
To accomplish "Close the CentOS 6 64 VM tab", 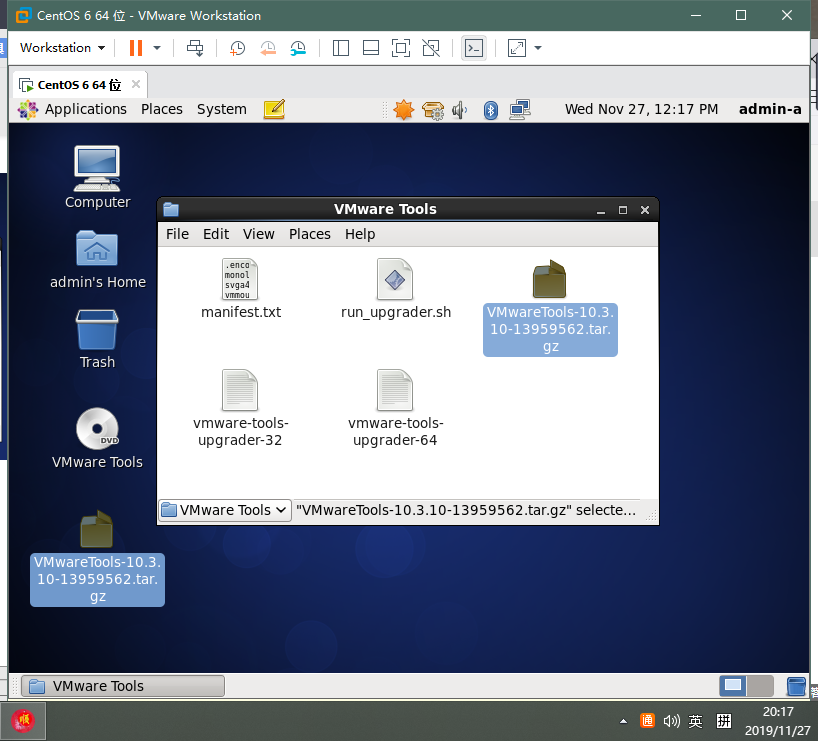I will 136,84.
